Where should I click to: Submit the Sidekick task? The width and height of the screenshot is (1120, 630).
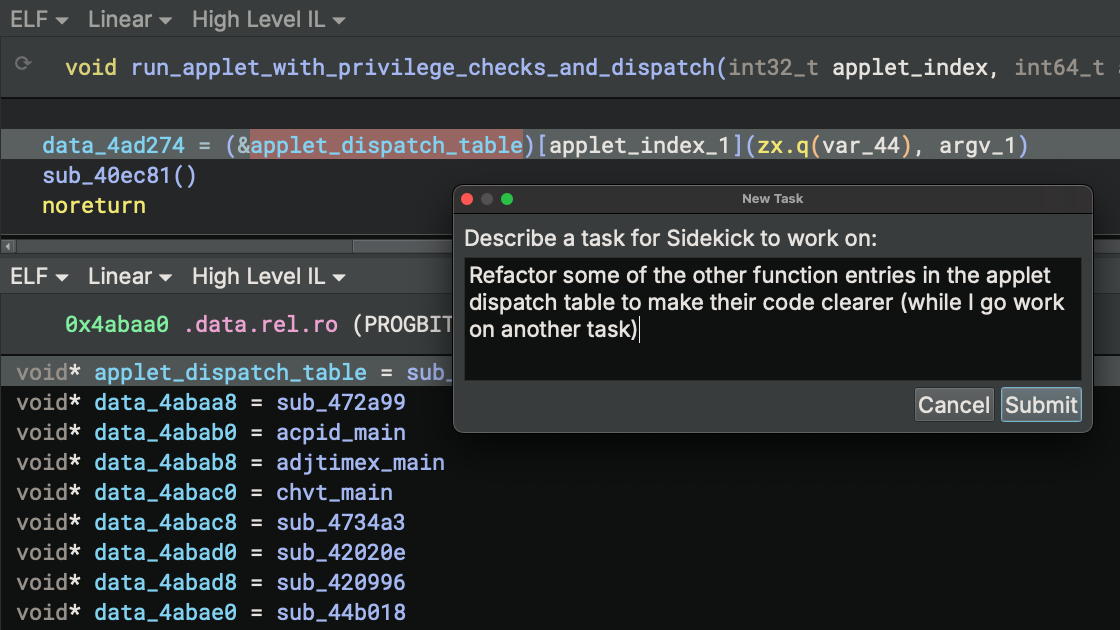[x=1040, y=405]
